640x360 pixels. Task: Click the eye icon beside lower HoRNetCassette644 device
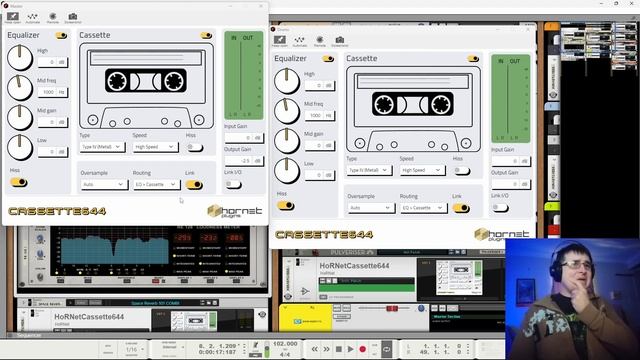click(262, 314)
